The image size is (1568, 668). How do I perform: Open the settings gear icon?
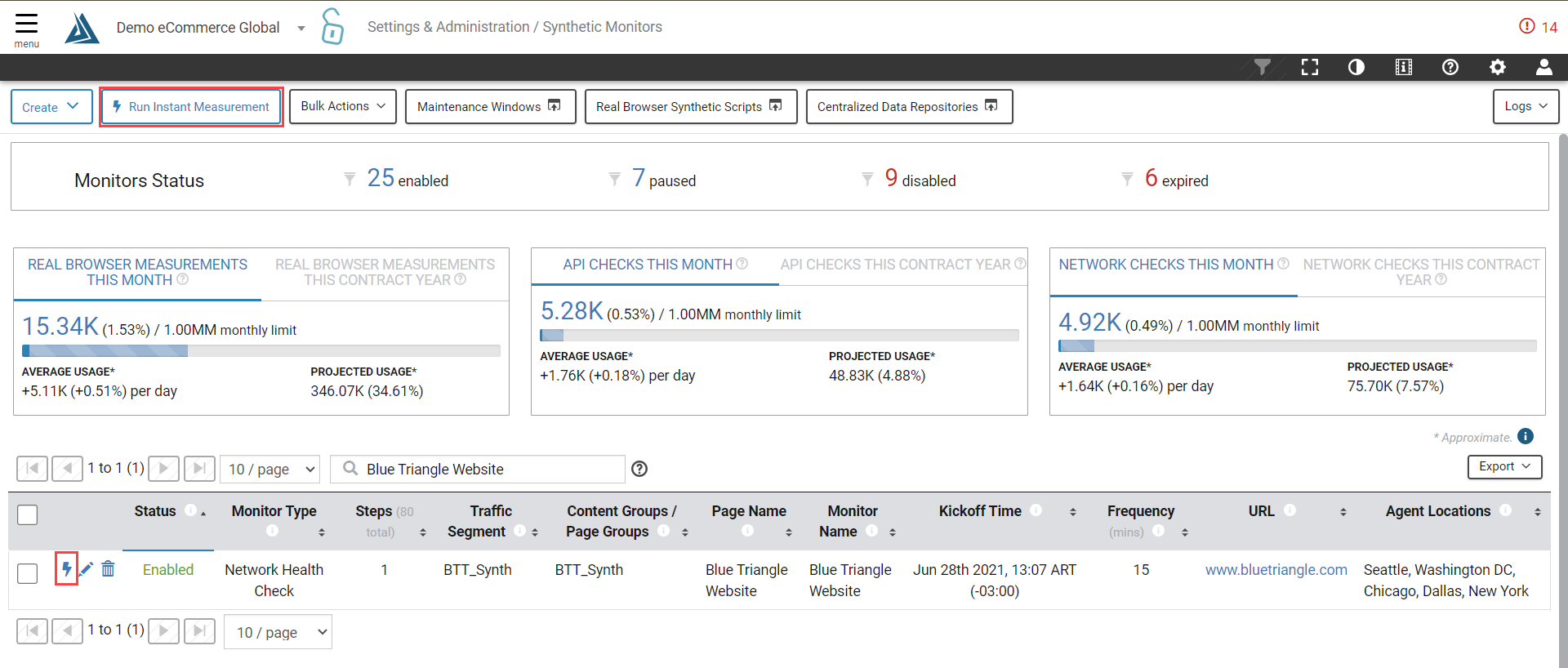point(1497,67)
